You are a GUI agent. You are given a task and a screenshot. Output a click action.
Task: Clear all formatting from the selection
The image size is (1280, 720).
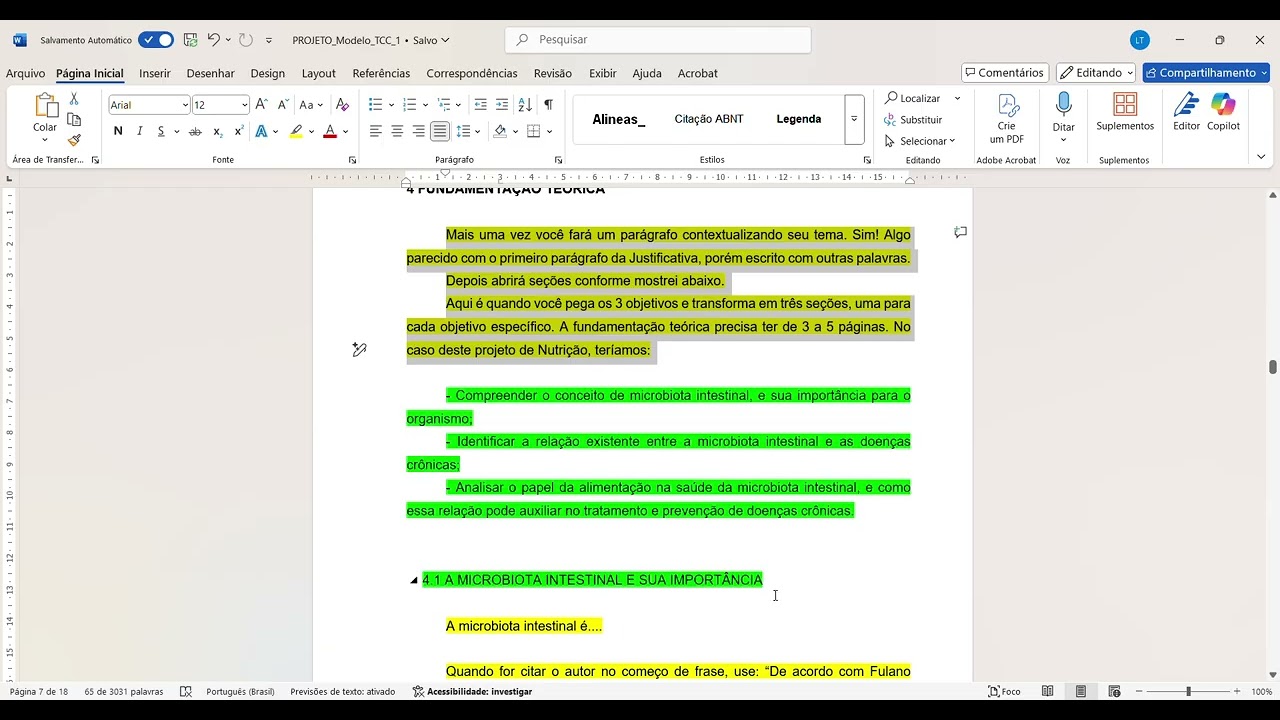(x=342, y=104)
